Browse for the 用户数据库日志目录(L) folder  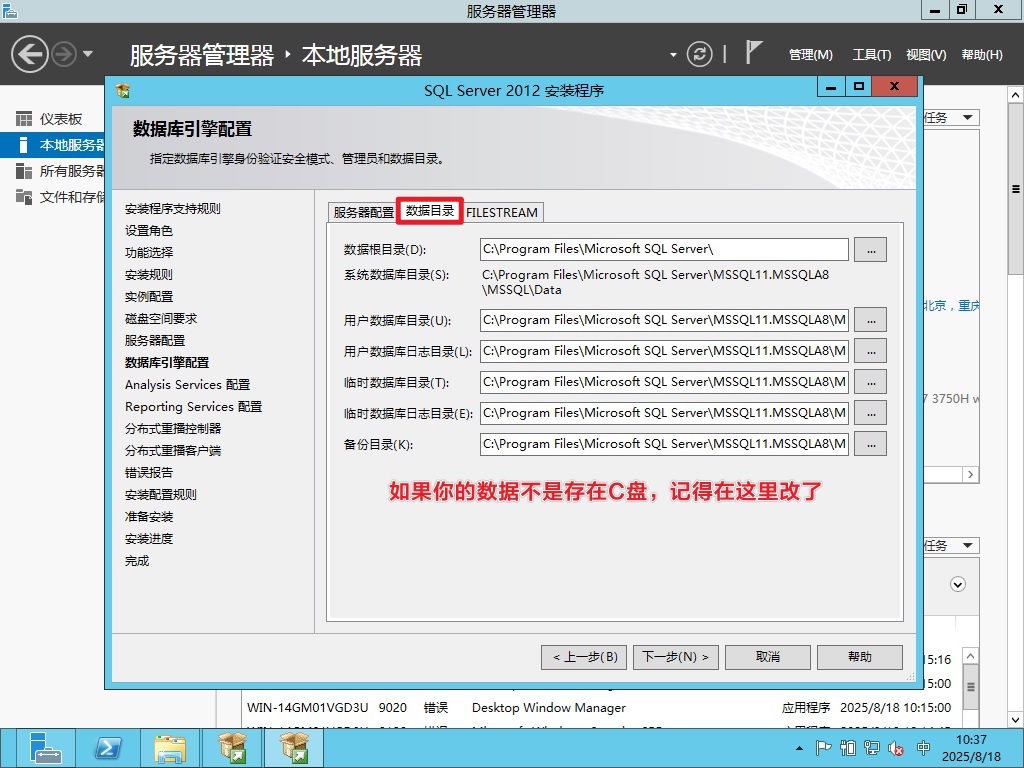pos(871,351)
